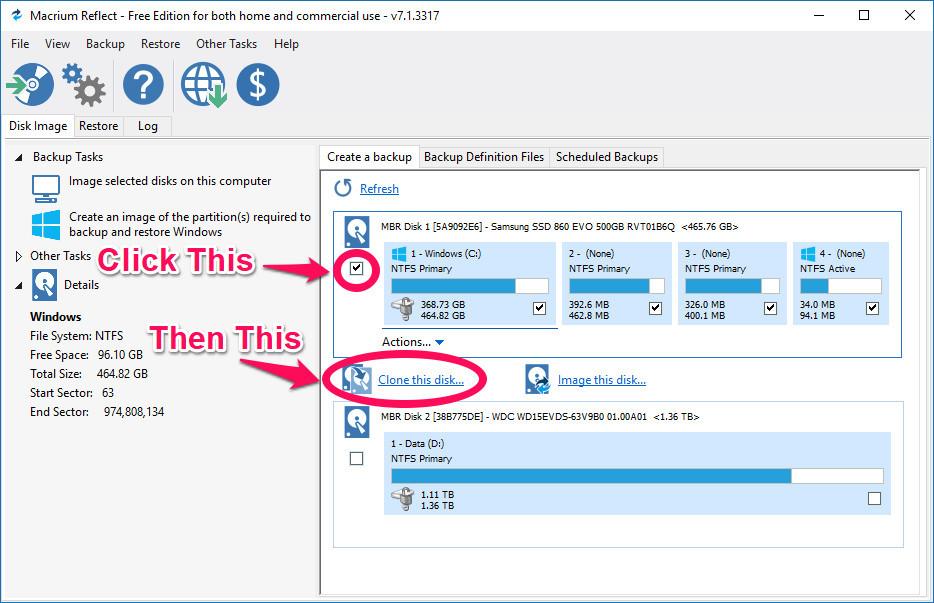Uncheck partition 2 (None) checkbox
934x603 pixels.
656,308
